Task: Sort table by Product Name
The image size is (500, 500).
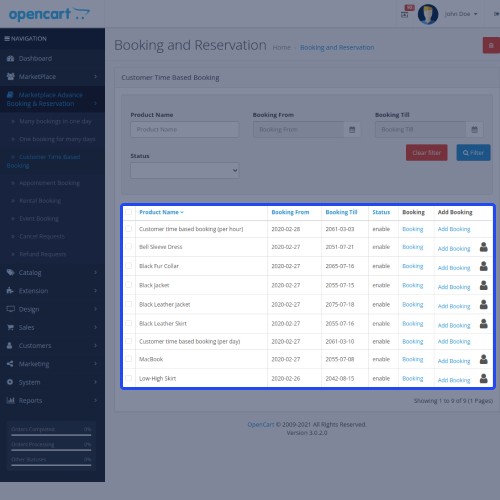Action: pos(161,212)
